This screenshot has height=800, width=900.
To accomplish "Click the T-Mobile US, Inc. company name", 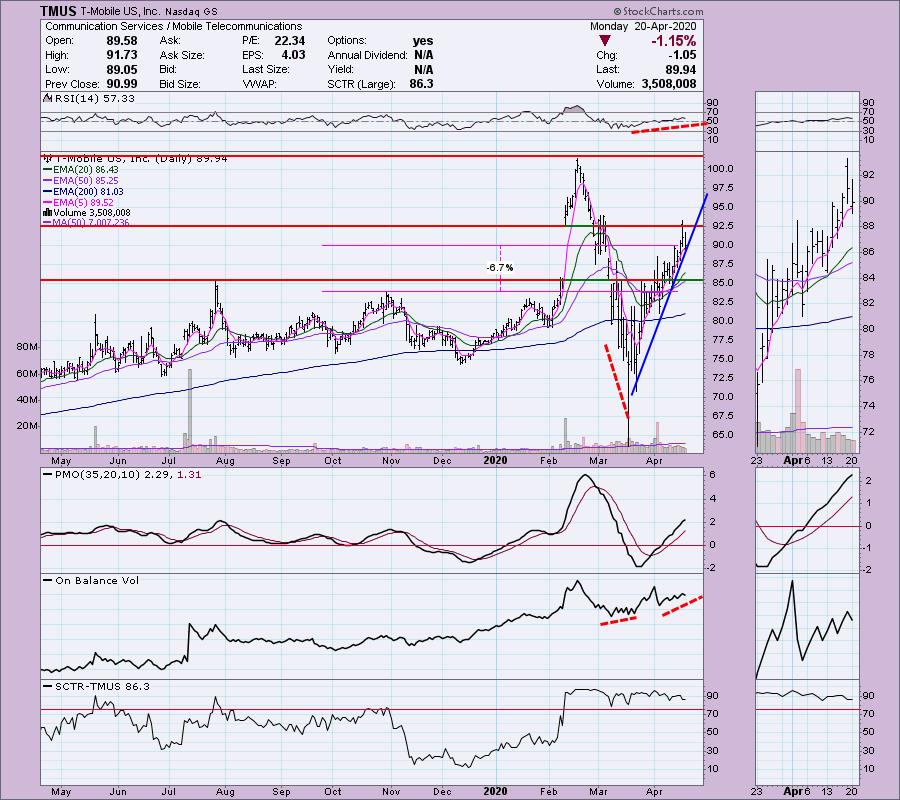I will (121, 11).
